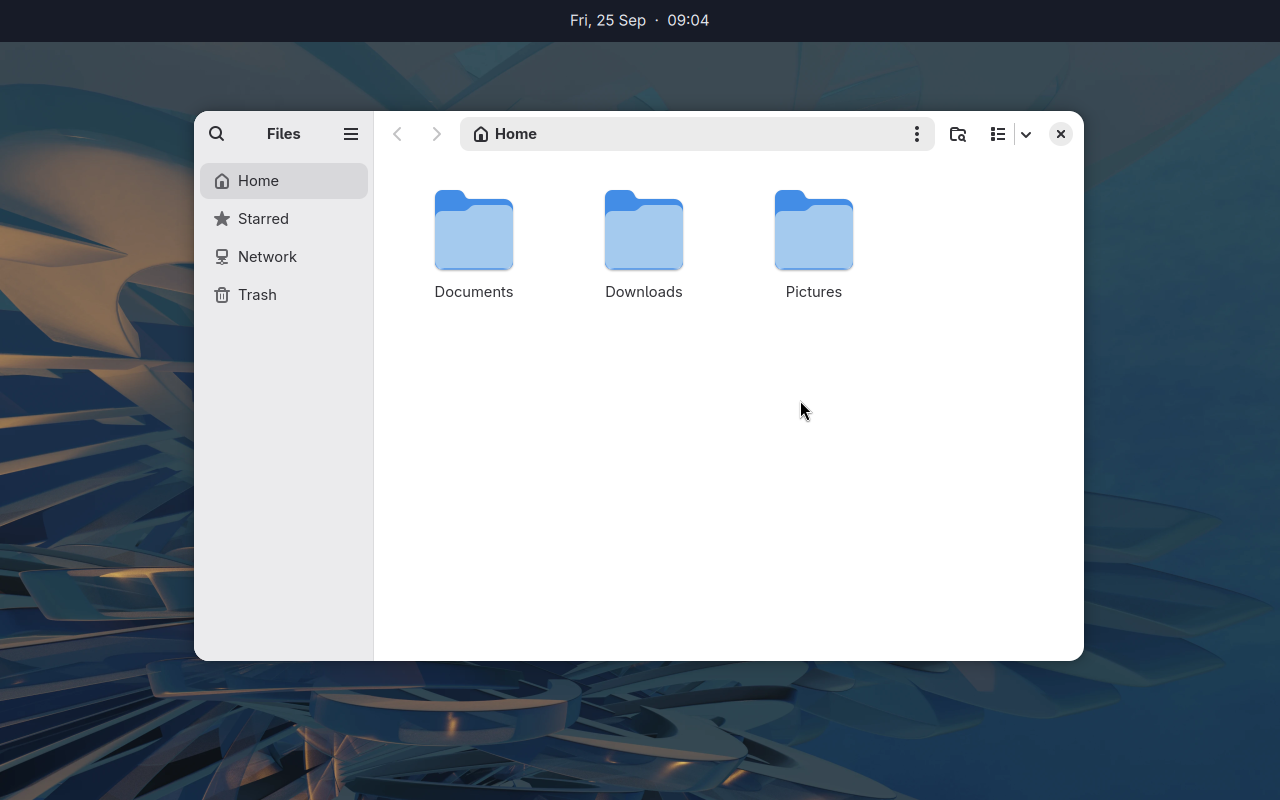Click the Starred star icon
This screenshot has width=1280, height=800.
222,219
